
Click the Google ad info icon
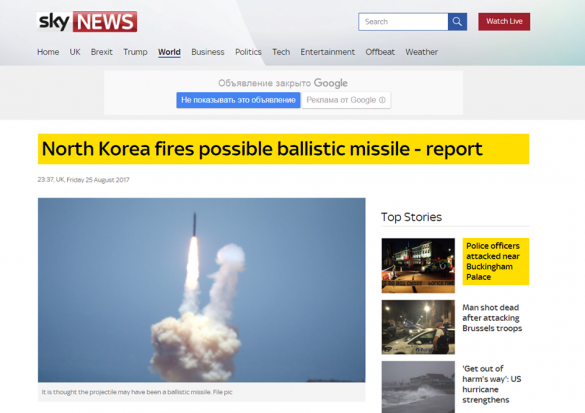point(382,100)
